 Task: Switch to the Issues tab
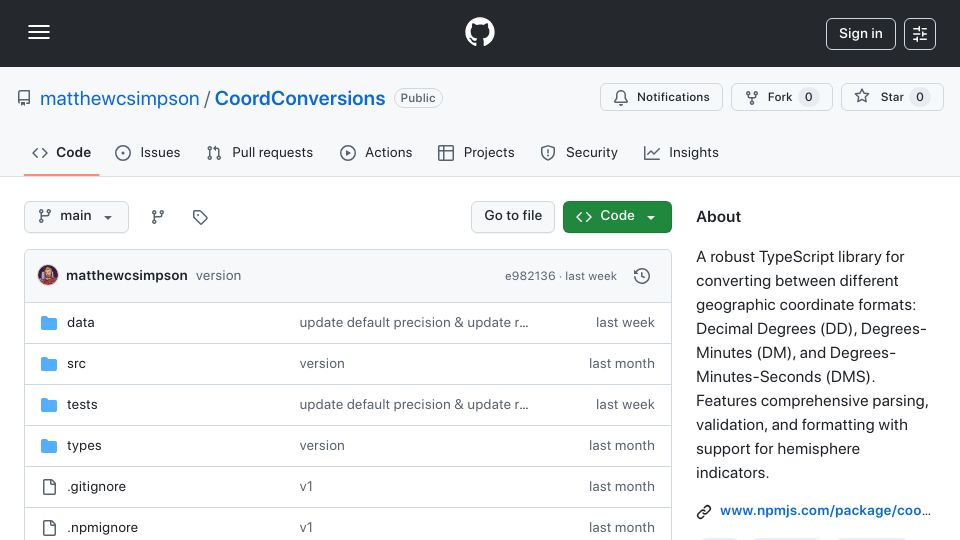point(148,152)
